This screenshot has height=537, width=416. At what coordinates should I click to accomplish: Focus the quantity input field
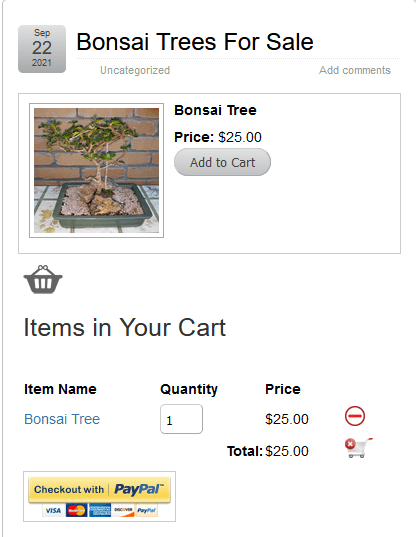coord(181,419)
